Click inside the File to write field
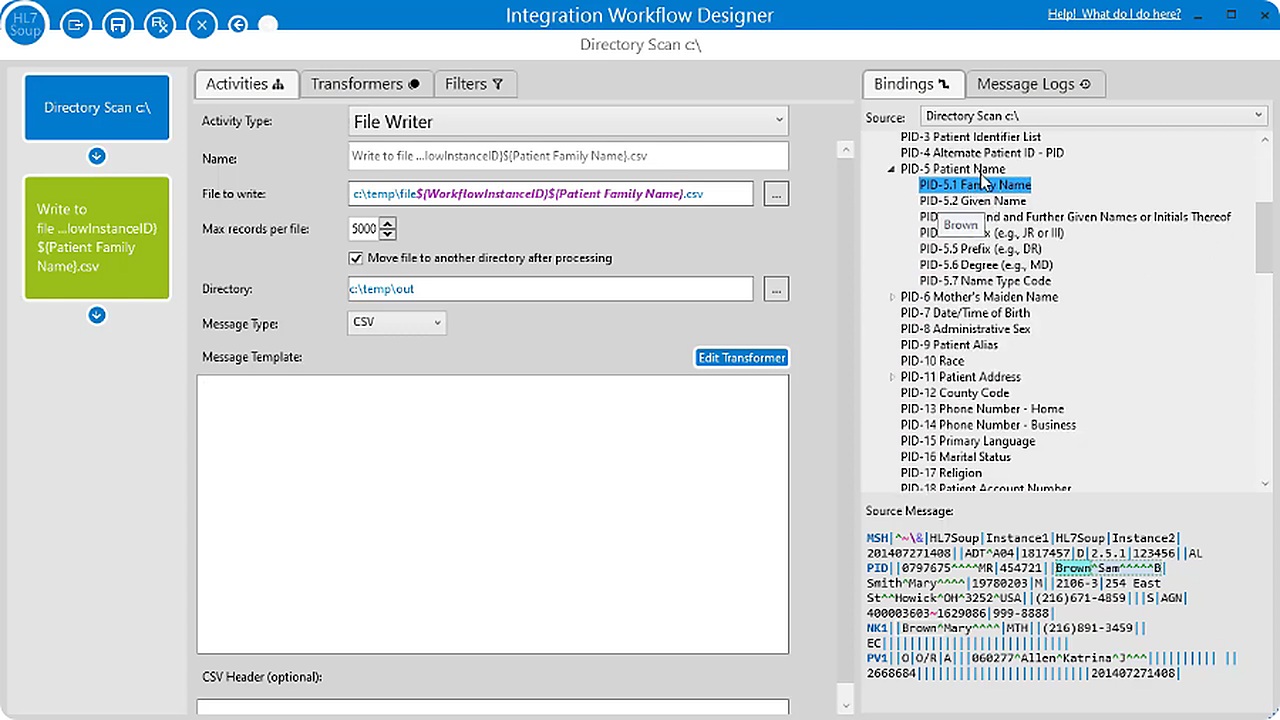This screenshot has width=1280, height=720. [550, 193]
